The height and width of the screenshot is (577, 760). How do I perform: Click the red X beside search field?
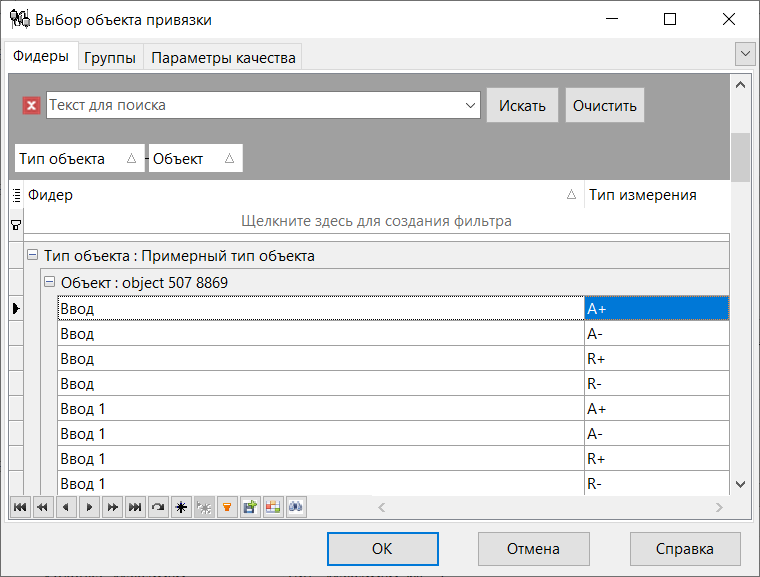(31, 105)
